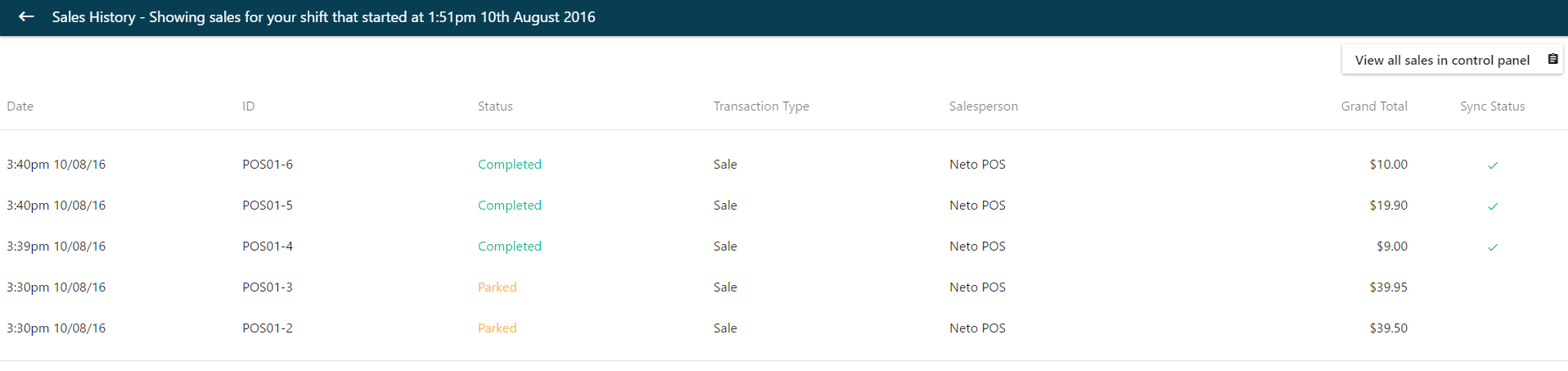The height and width of the screenshot is (371, 1568).
Task: Click the Transaction Type column header
Action: pos(761,106)
